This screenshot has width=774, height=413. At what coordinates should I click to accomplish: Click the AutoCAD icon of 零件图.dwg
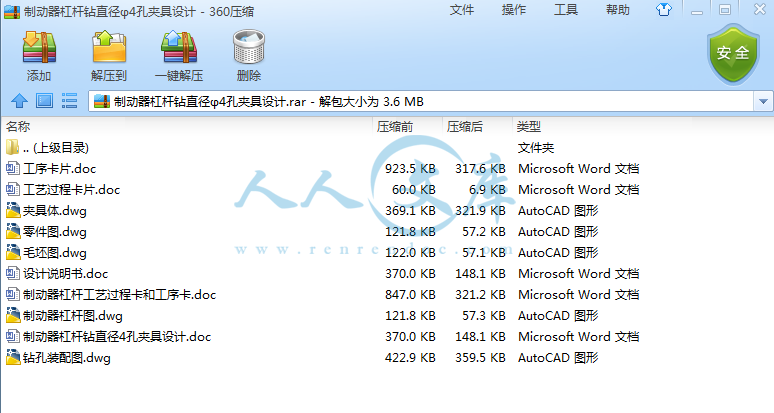tap(12, 231)
